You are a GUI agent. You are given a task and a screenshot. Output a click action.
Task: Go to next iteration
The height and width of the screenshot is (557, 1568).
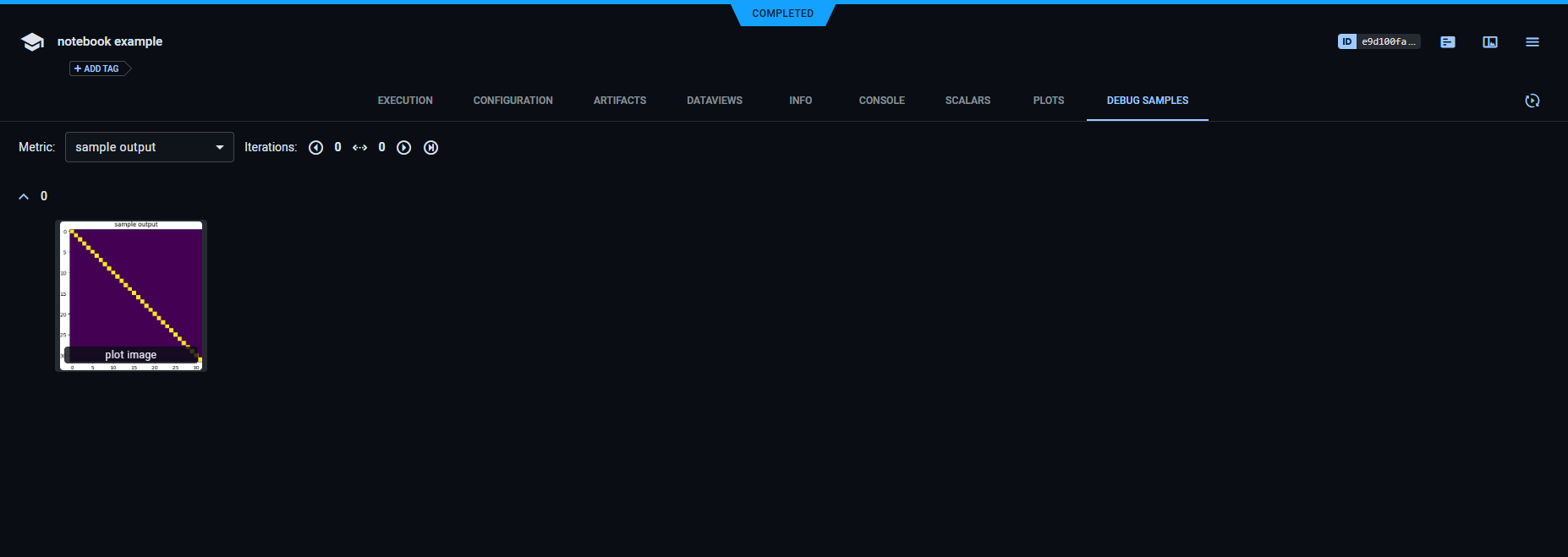[404, 148]
